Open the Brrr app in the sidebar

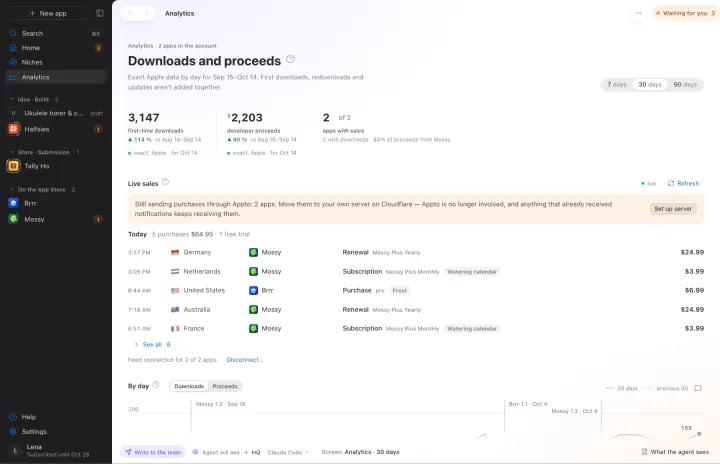pos(56,203)
